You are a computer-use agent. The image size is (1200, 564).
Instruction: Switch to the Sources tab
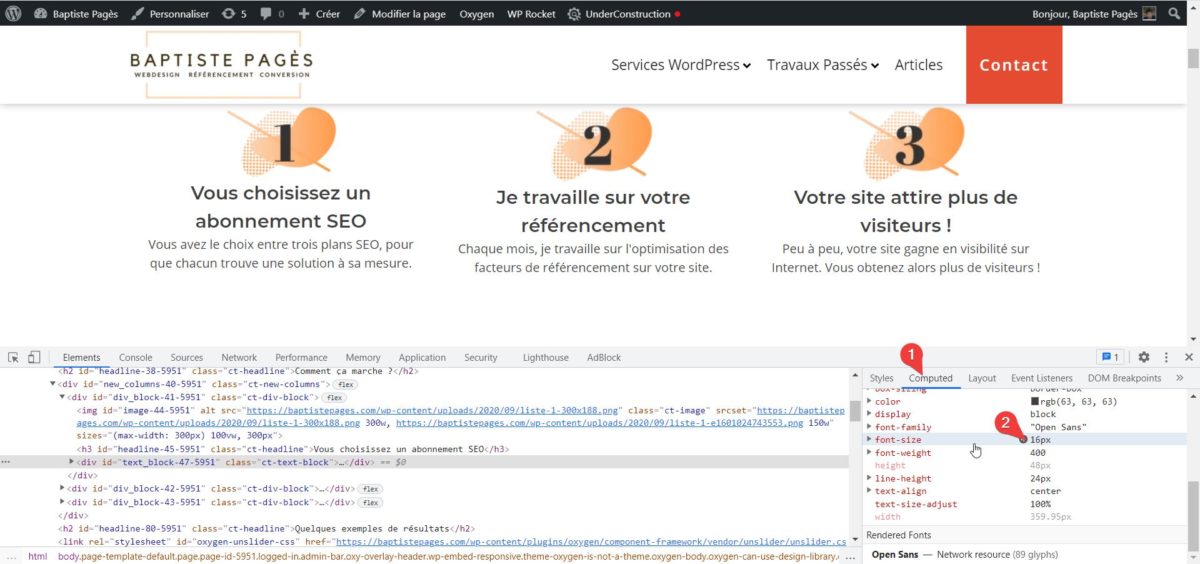tap(187, 357)
